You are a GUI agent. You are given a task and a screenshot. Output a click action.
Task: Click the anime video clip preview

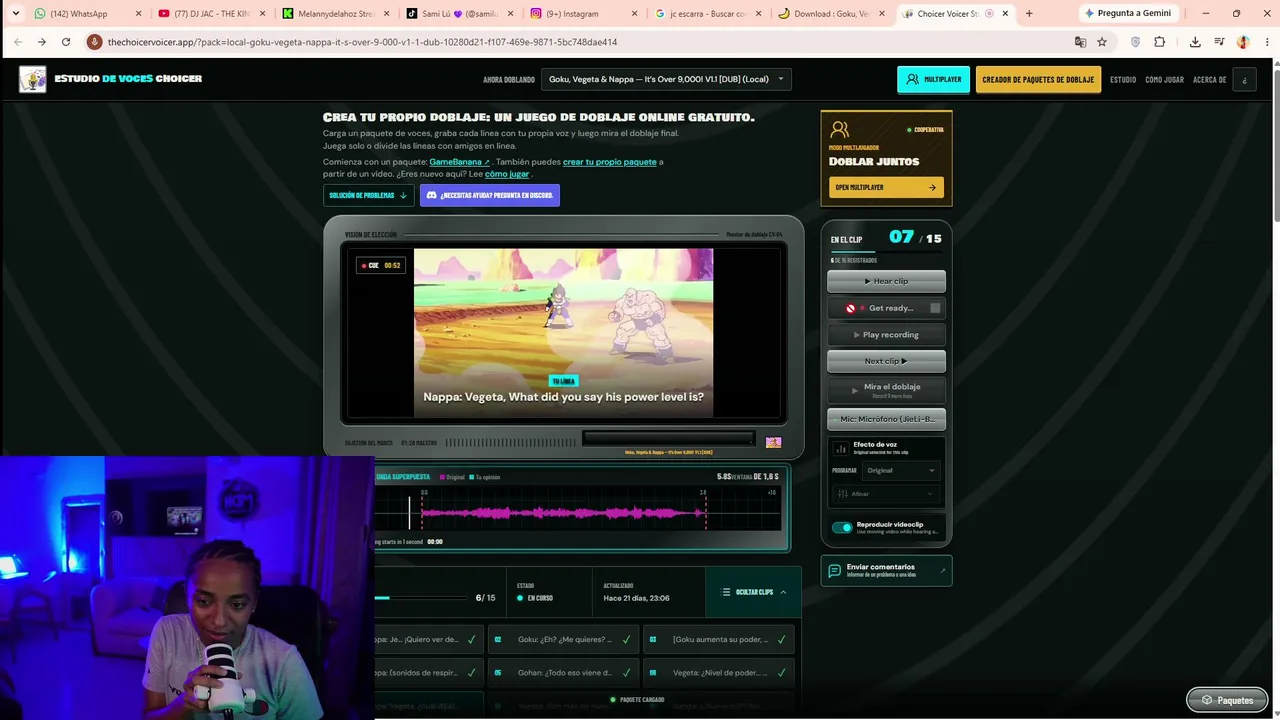point(563,331)
